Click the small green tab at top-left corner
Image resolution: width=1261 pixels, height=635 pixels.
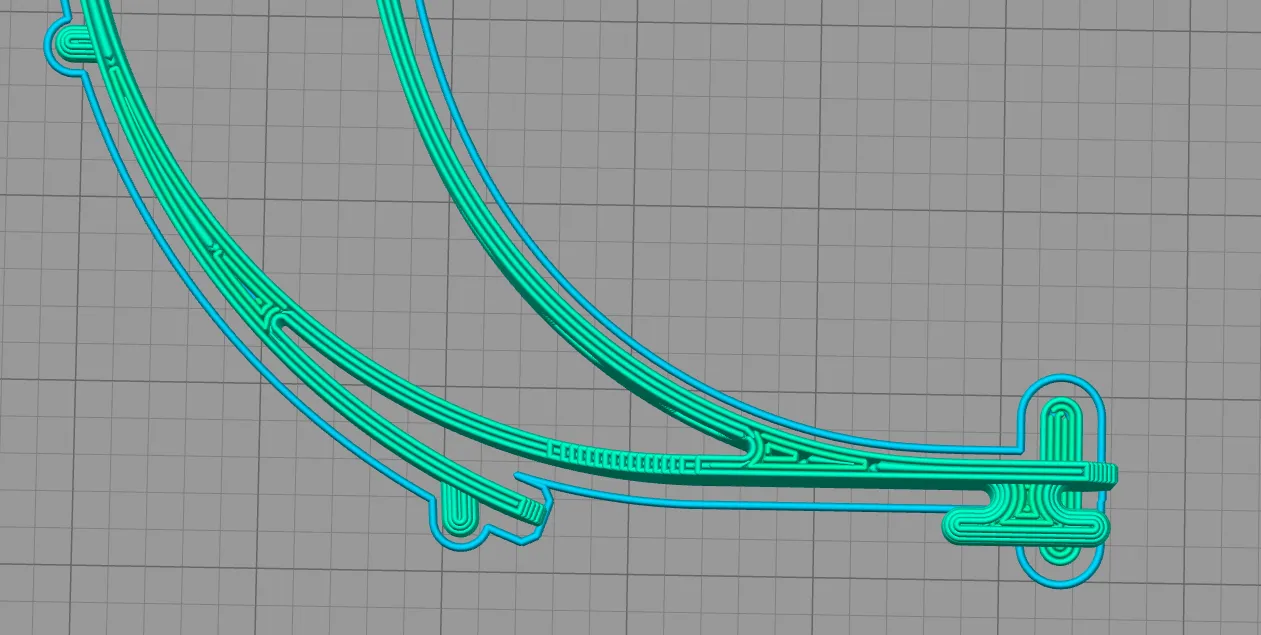point(73,43)
